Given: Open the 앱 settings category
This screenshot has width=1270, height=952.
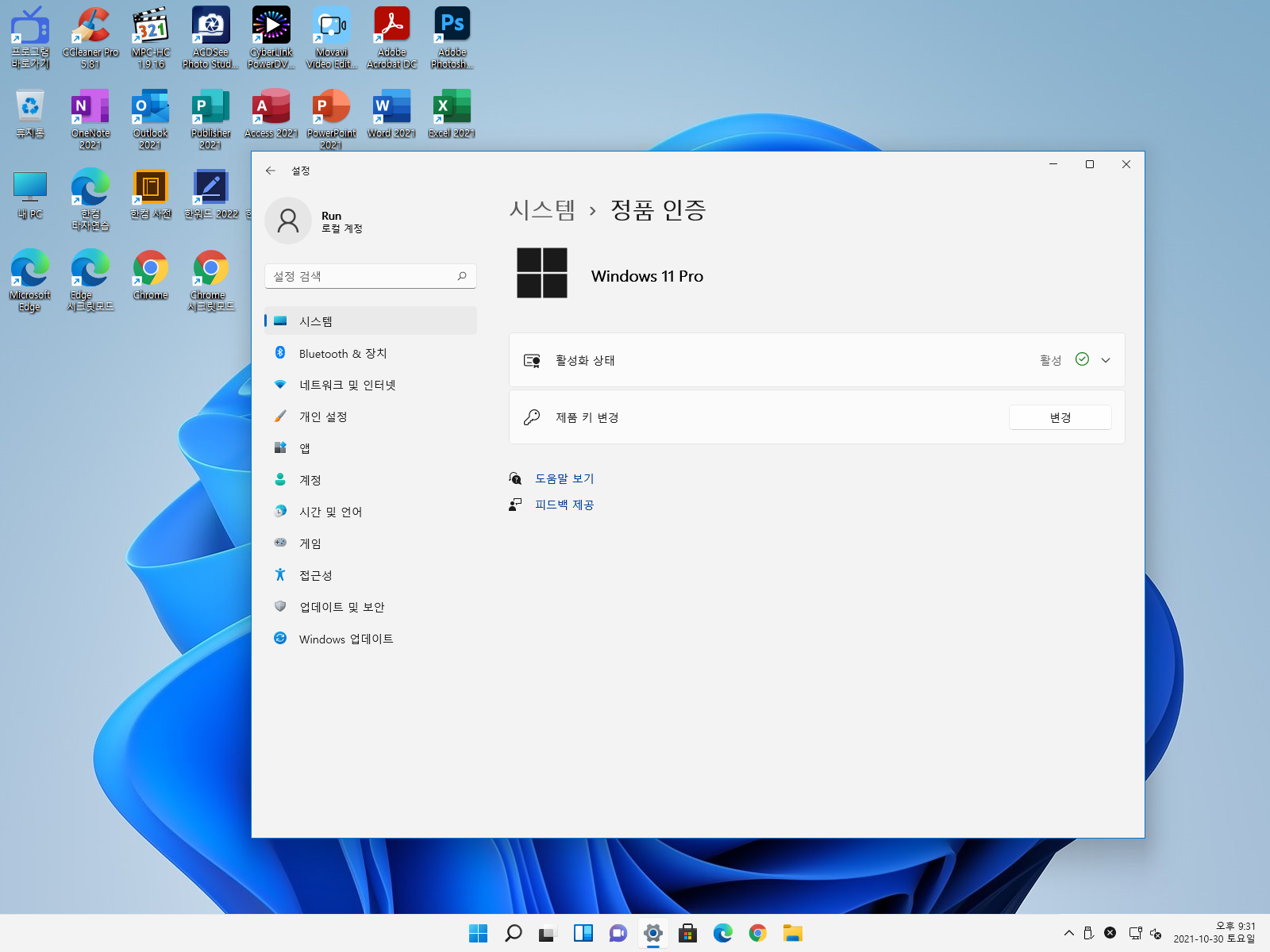Looking at the screenshot, I should coord(371,448).
